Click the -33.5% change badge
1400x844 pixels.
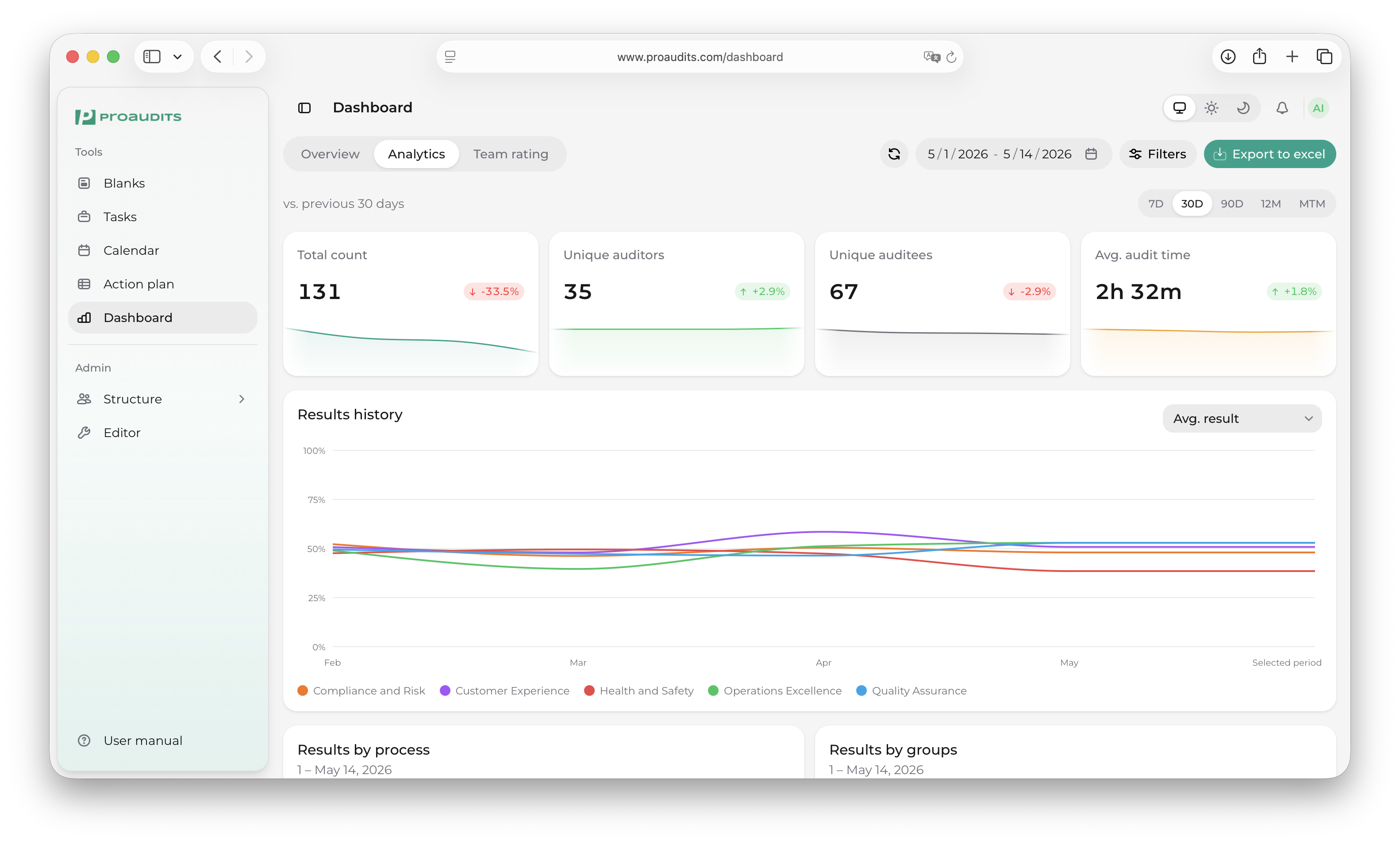[x=494, y=292]
